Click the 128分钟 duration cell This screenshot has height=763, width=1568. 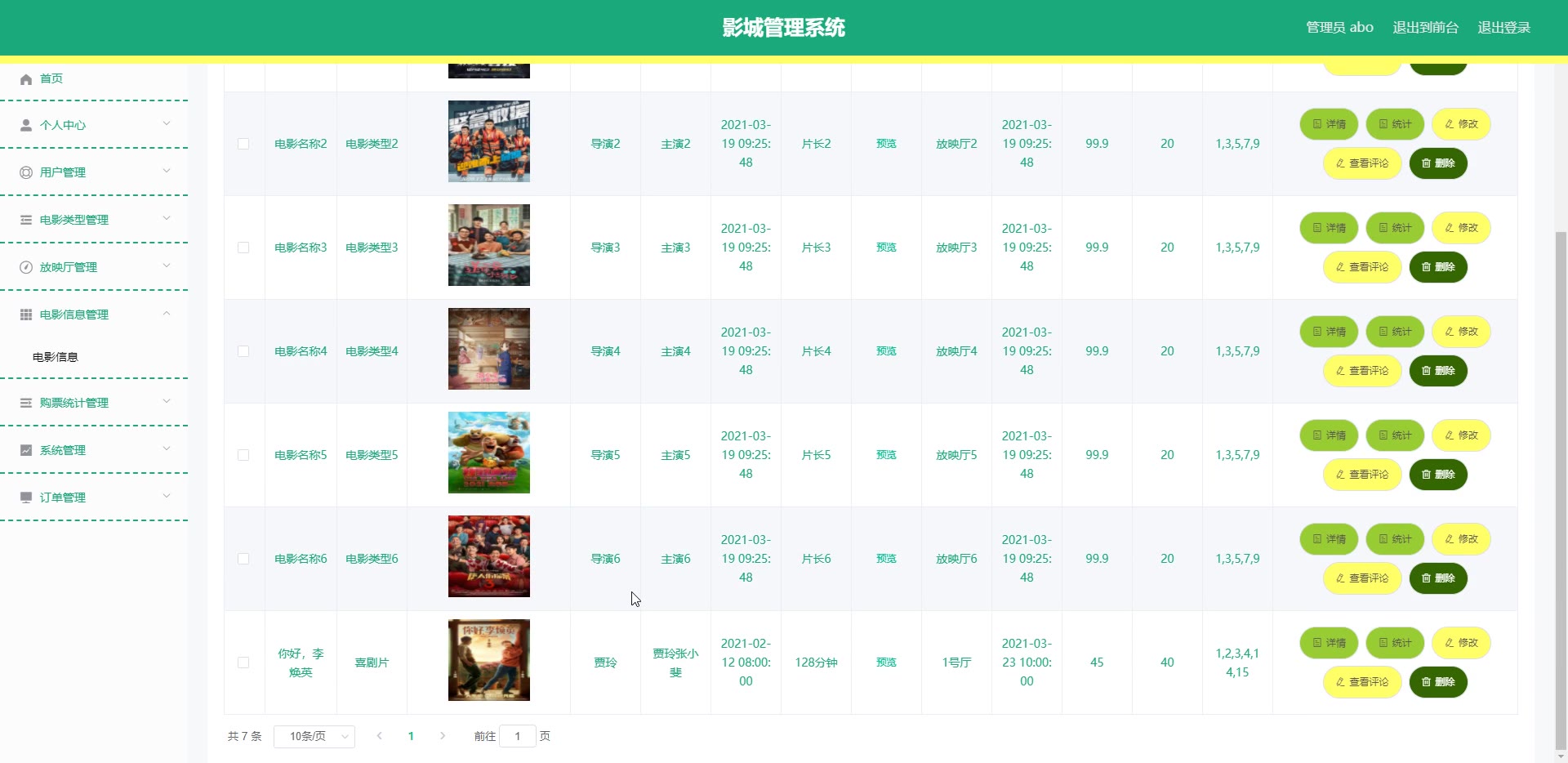point(816,663)
